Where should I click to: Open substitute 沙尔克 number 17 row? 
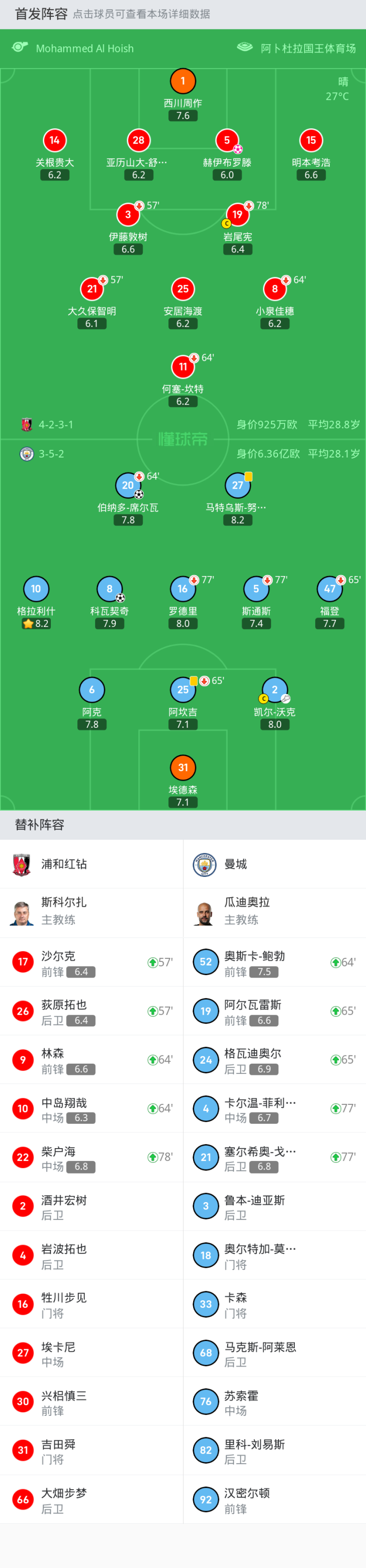point(91,962)
